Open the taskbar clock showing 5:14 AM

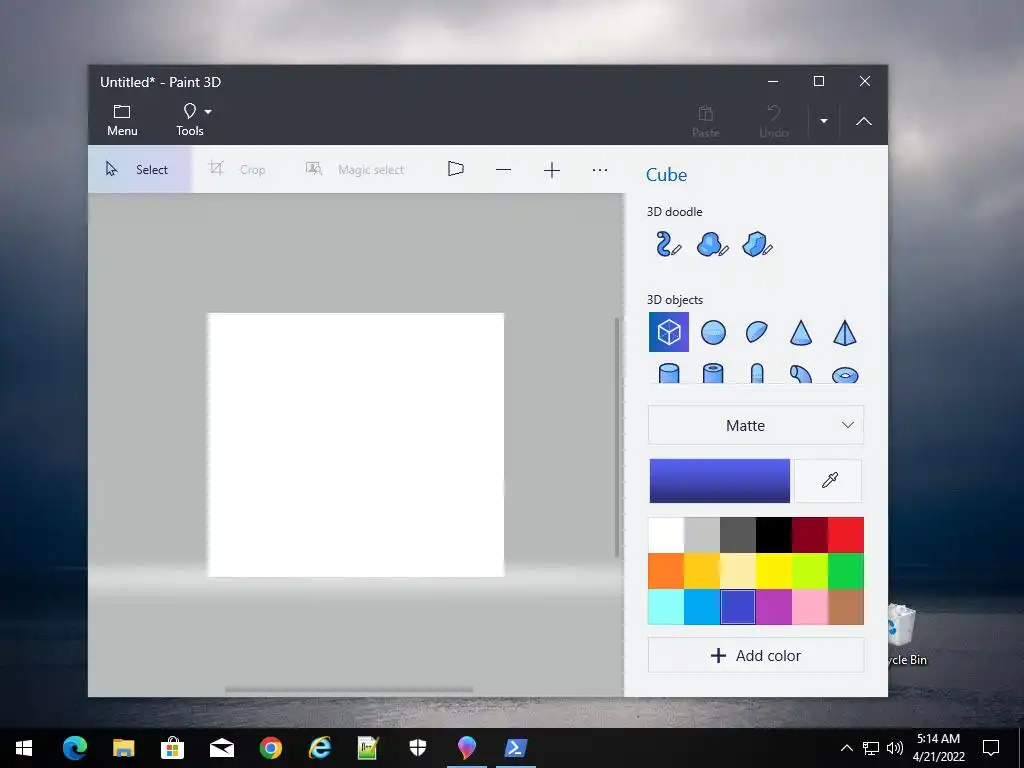coord(938,748)
